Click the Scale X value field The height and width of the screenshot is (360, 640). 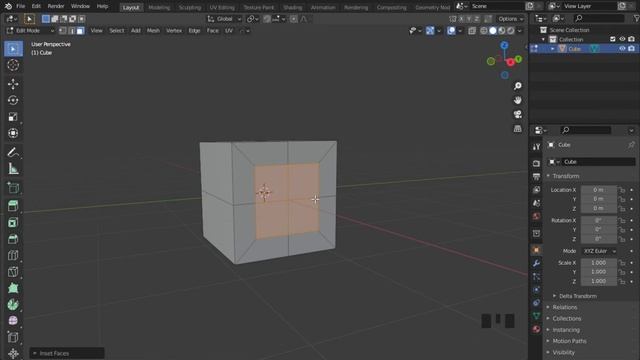(x=599, y=263)
